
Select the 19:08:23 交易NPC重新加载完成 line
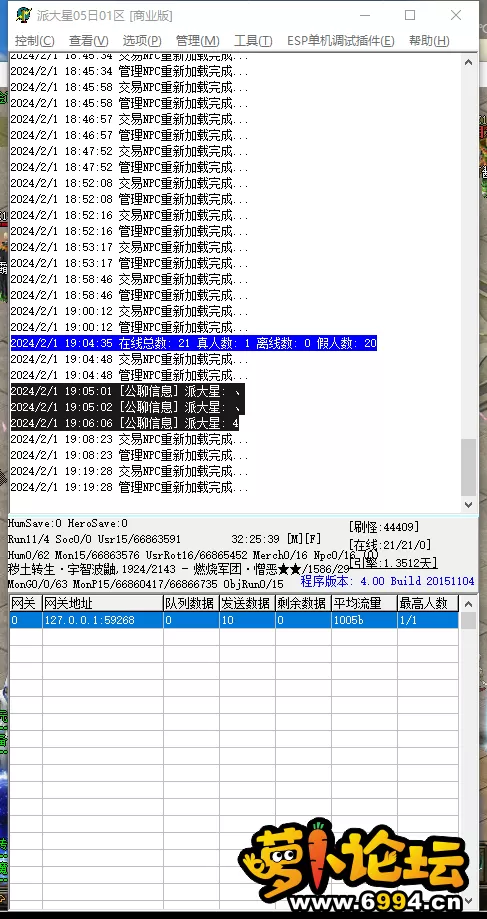[130, 439]
